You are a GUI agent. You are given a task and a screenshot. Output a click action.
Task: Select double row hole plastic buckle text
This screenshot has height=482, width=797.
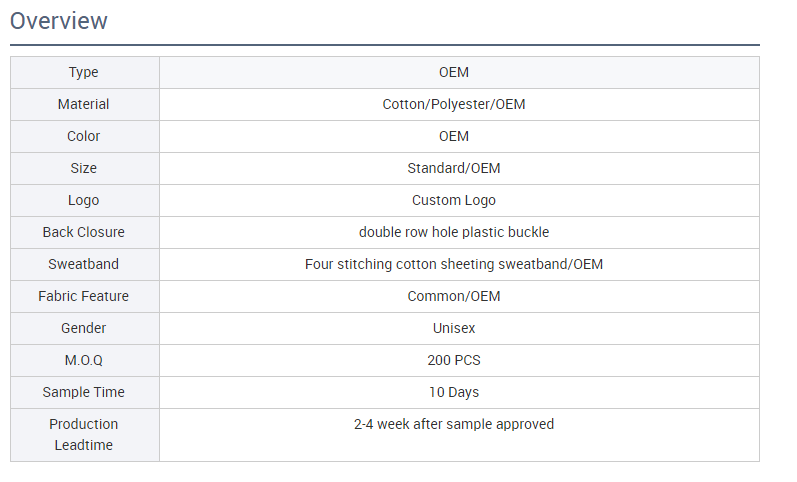click(453, 232)
